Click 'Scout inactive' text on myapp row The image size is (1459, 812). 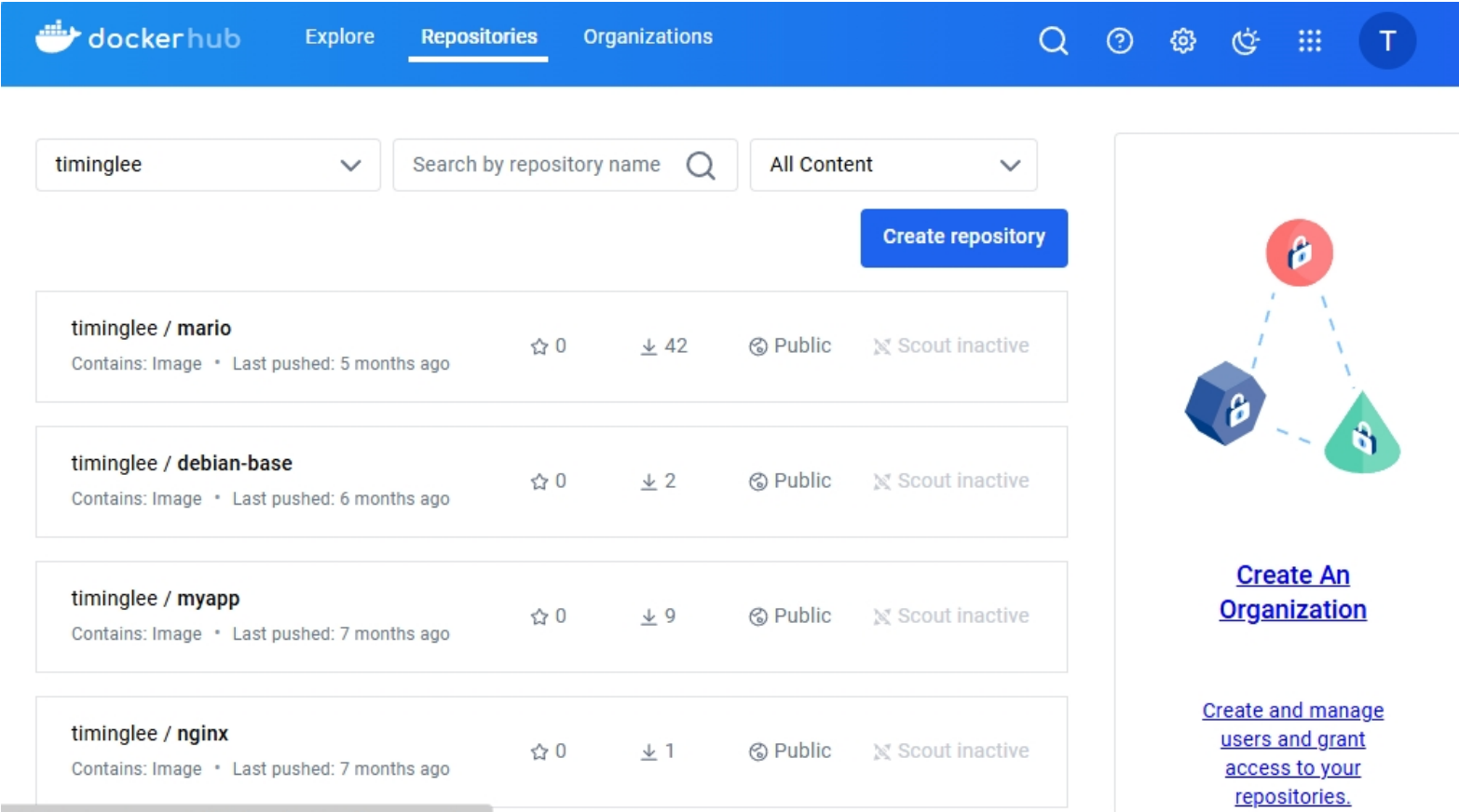[x=963, y=616]
